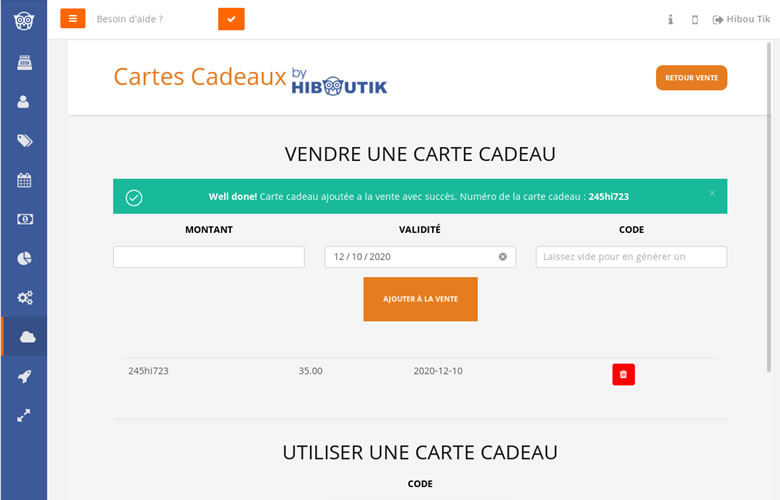This screenshot has width=780, height=500.
Task: Open the money bill icon in sidebar
Action: click(24, 219)
